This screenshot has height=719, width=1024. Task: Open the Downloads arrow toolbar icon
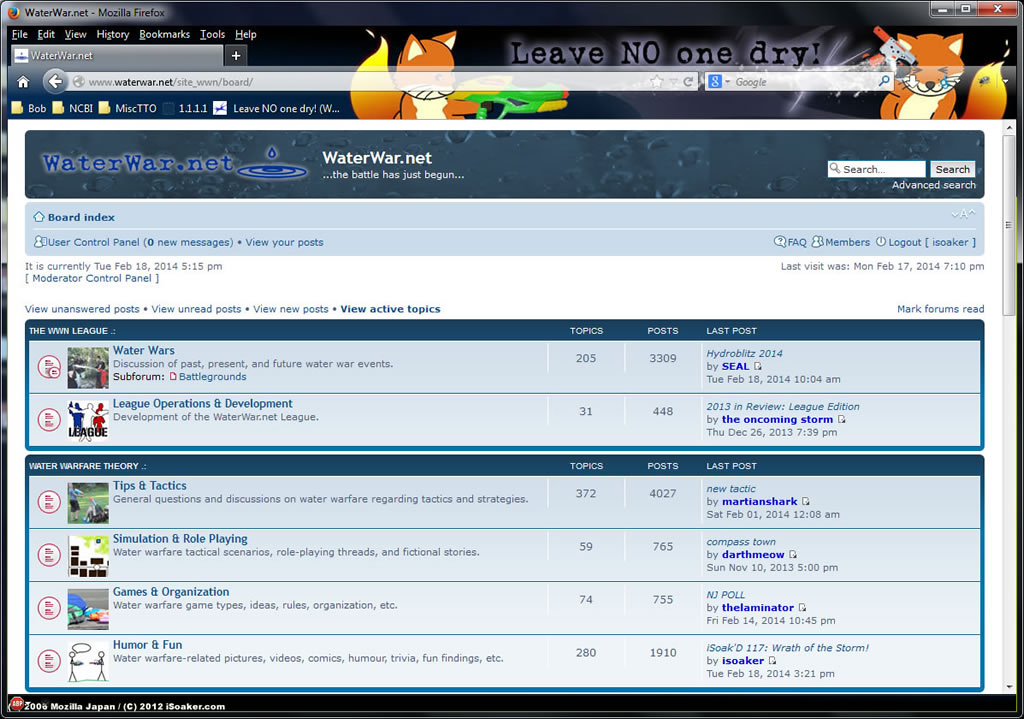coord(911,82)
